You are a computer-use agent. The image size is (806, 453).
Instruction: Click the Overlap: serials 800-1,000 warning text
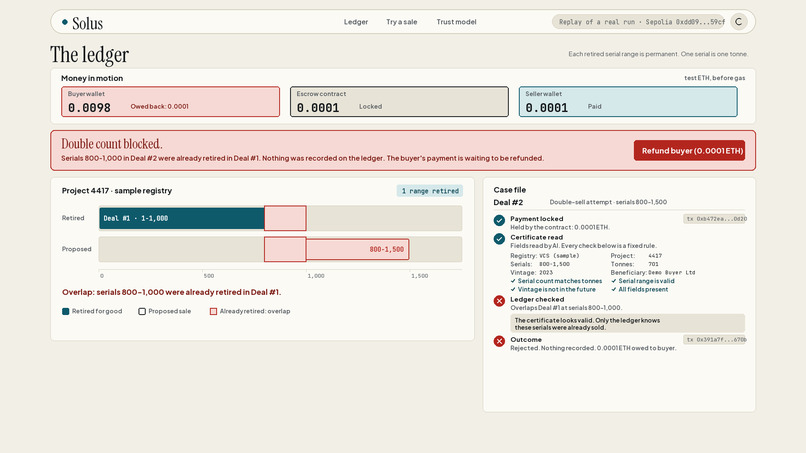[x=171, y=292]
